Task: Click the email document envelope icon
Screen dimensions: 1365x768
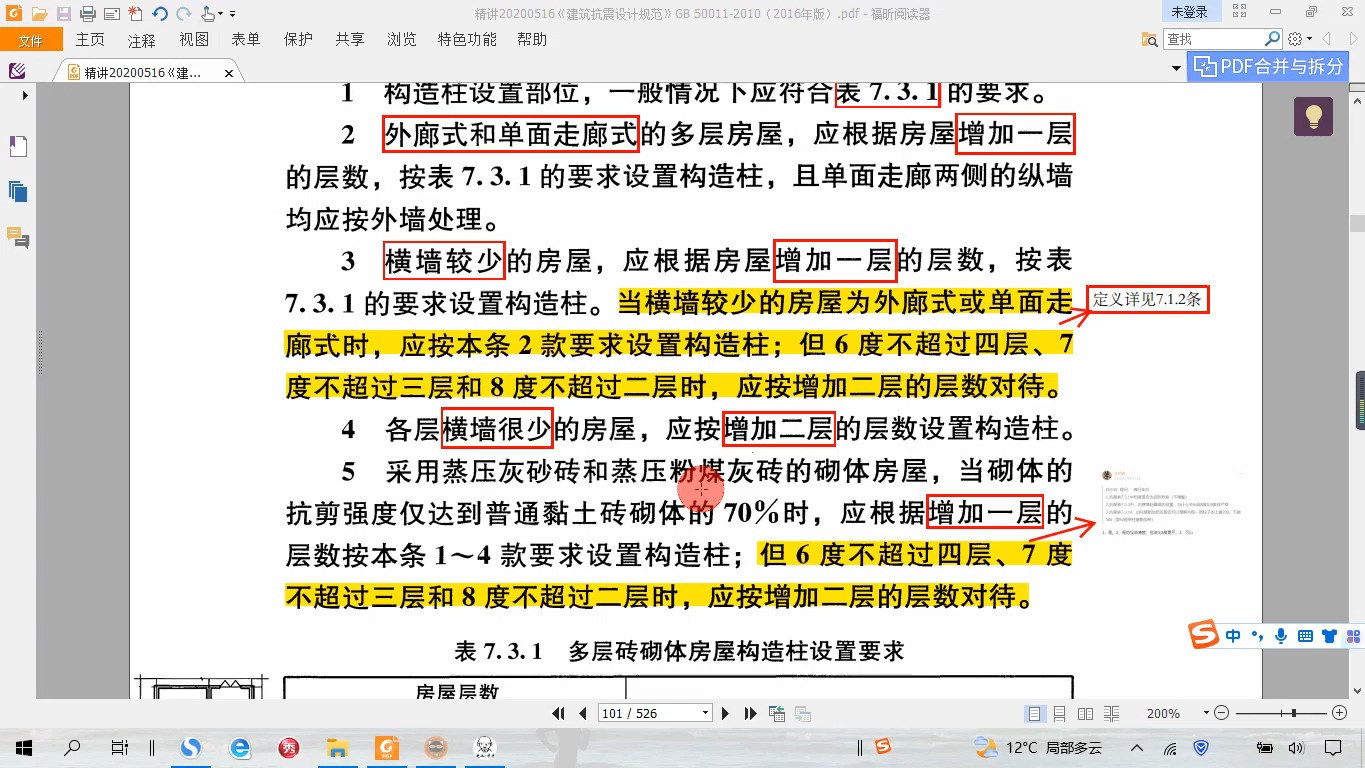Action: click(x=111, y=13)
